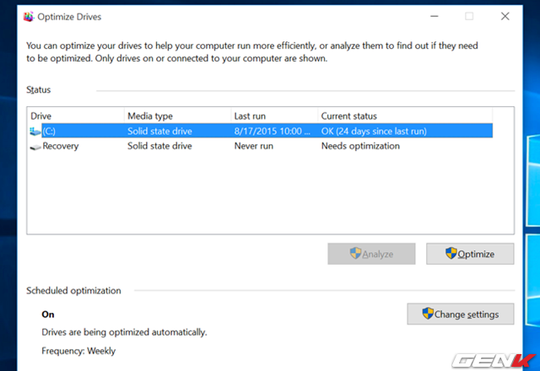Click the Optimize Drives app icon in title bar
Image resolution: width=540 pixels, height=371 pixels.
tap(29, 17)
